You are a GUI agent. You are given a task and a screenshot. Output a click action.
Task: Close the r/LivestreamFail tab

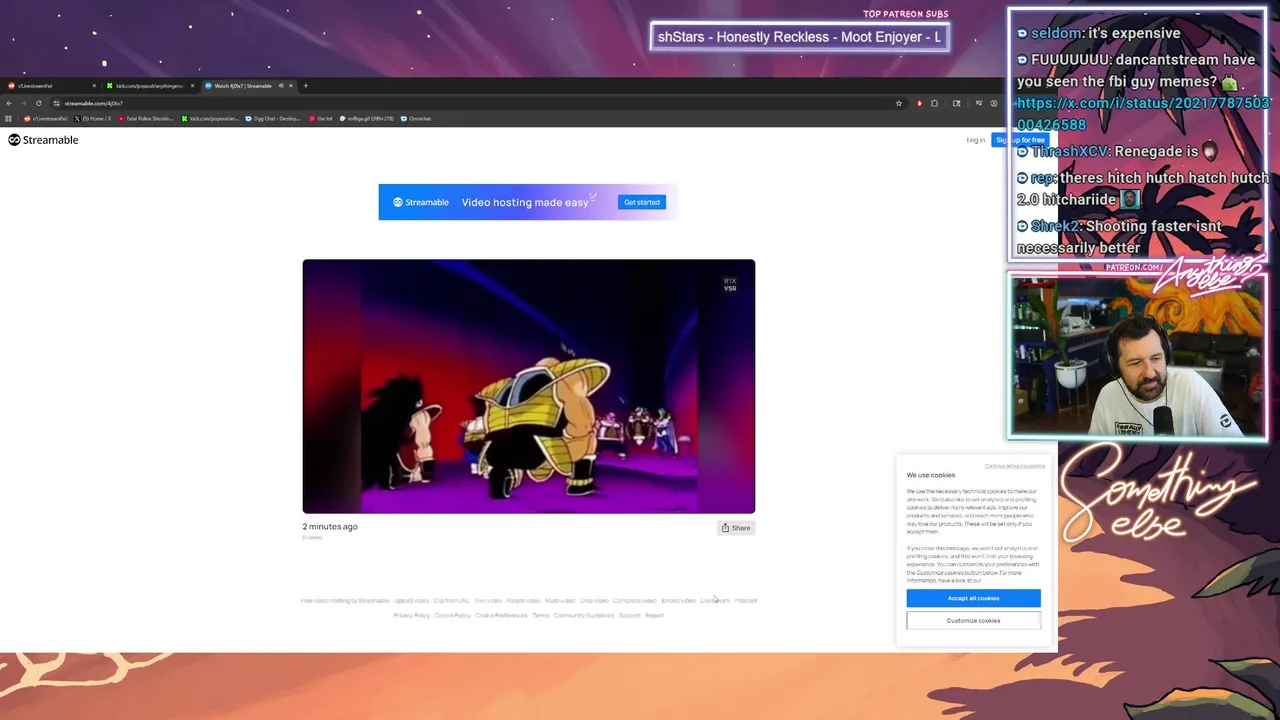pos(94,86)
